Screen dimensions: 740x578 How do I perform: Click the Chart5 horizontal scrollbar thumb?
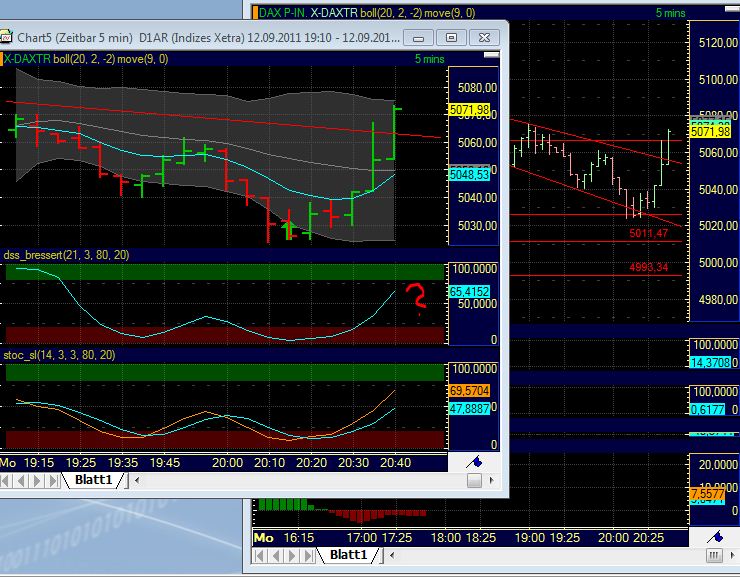pos(474,481)
